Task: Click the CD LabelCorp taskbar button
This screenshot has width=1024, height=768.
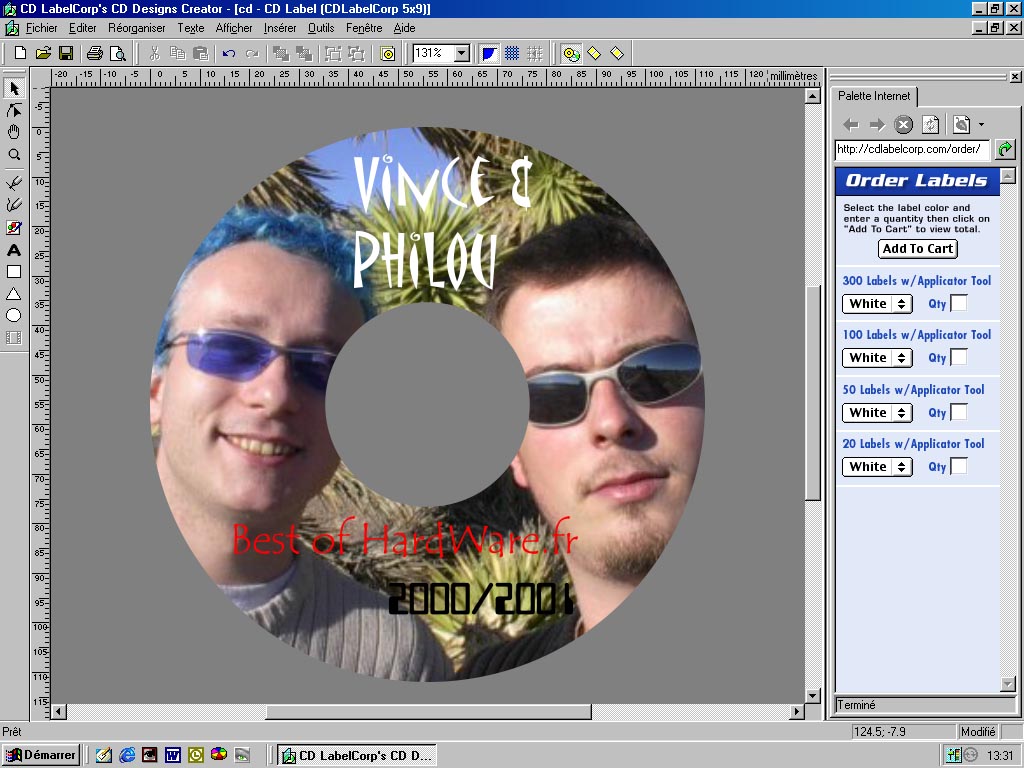Action: coord(357,756)
